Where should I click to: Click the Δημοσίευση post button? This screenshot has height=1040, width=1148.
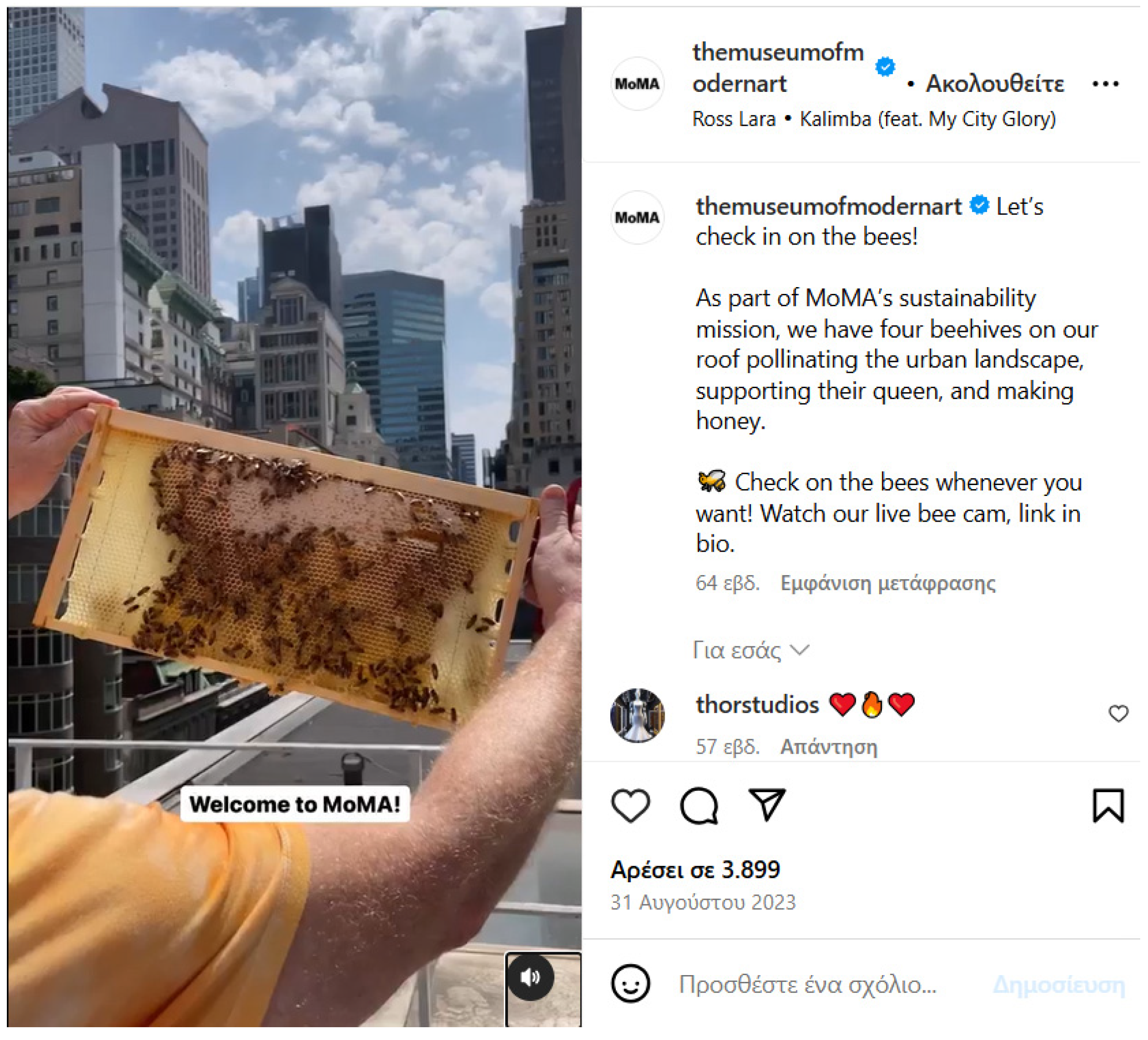tap(1058, 985)
